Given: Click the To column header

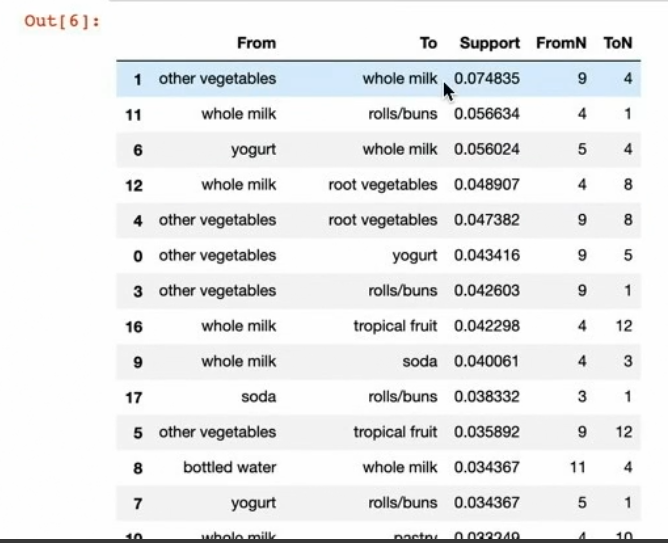Looking at the screenshot, I should (428, 43).
